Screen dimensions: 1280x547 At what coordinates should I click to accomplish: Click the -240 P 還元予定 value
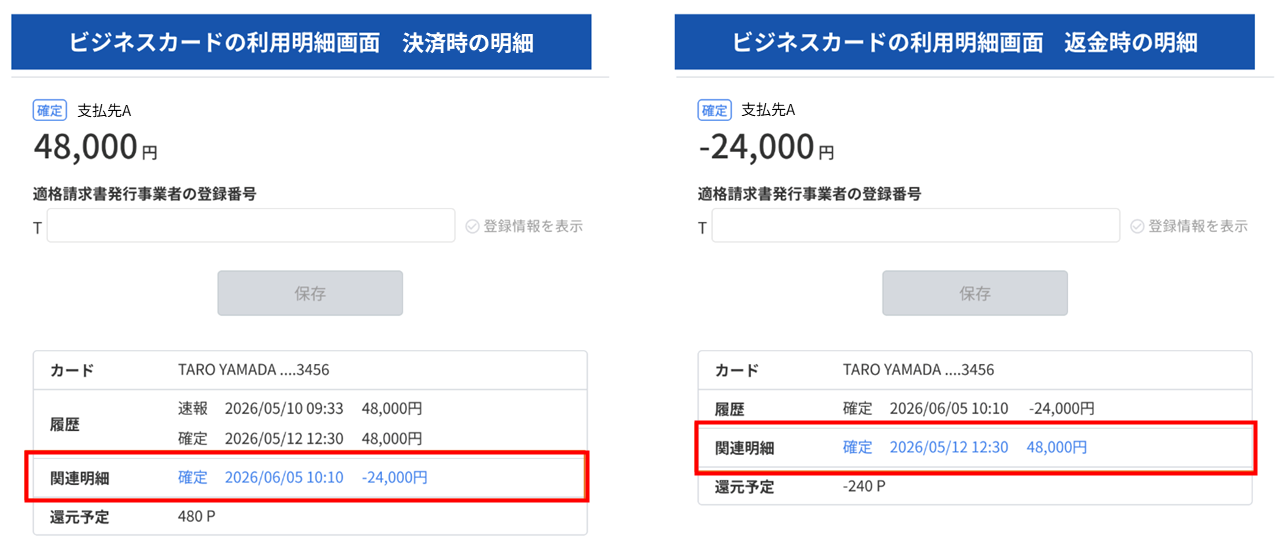tap(865, 486)
